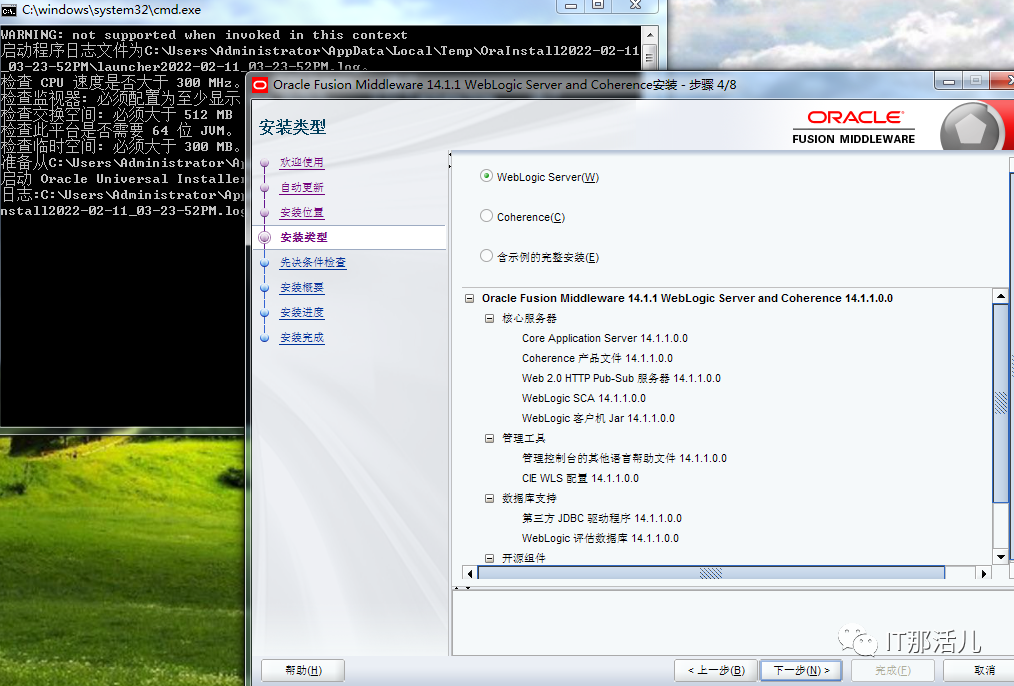1014x686 pixels.
Task: Go to the 自动更新 step
Action: click(301, 188)
